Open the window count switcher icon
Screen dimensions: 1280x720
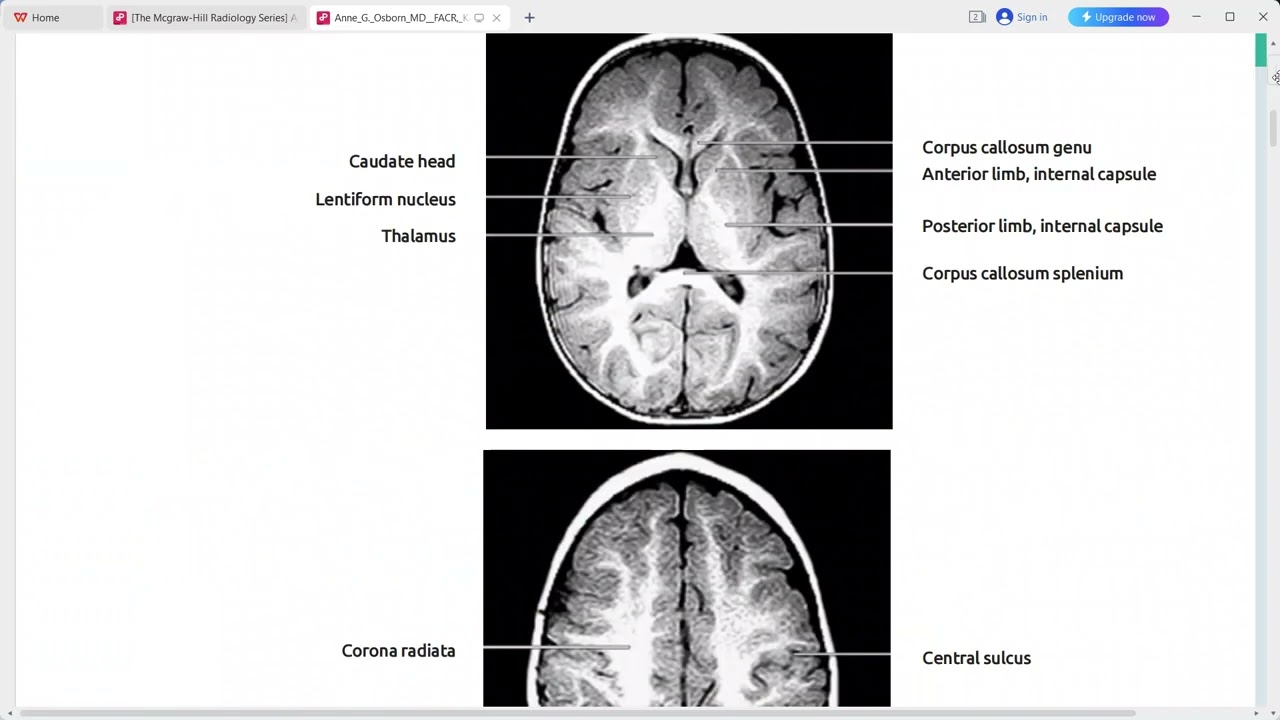977,17
